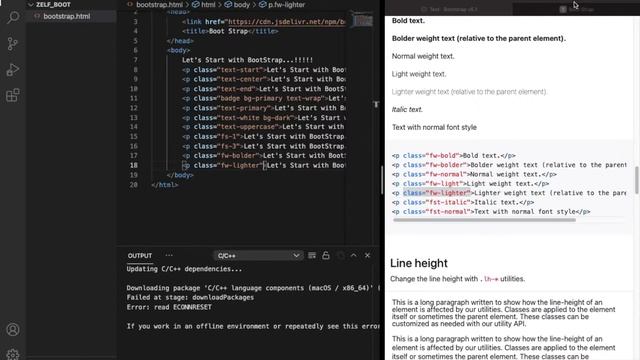Open the panel more-actions ellipsis menu
This screenshot has width=640, height=360.
pyautogui.click(x=169, y=256)
